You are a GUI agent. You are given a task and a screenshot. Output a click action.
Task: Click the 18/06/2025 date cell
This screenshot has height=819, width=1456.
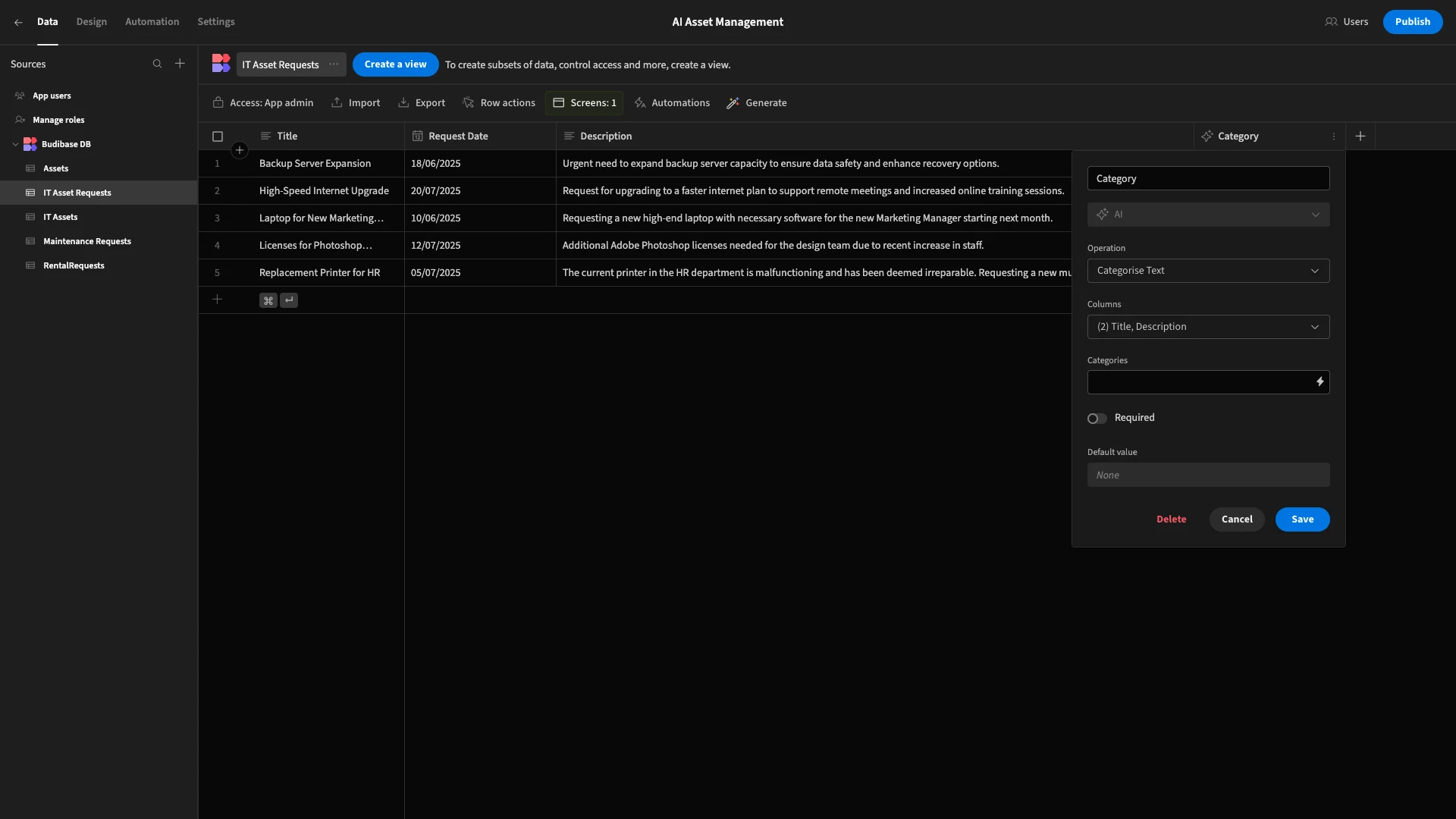480,164
